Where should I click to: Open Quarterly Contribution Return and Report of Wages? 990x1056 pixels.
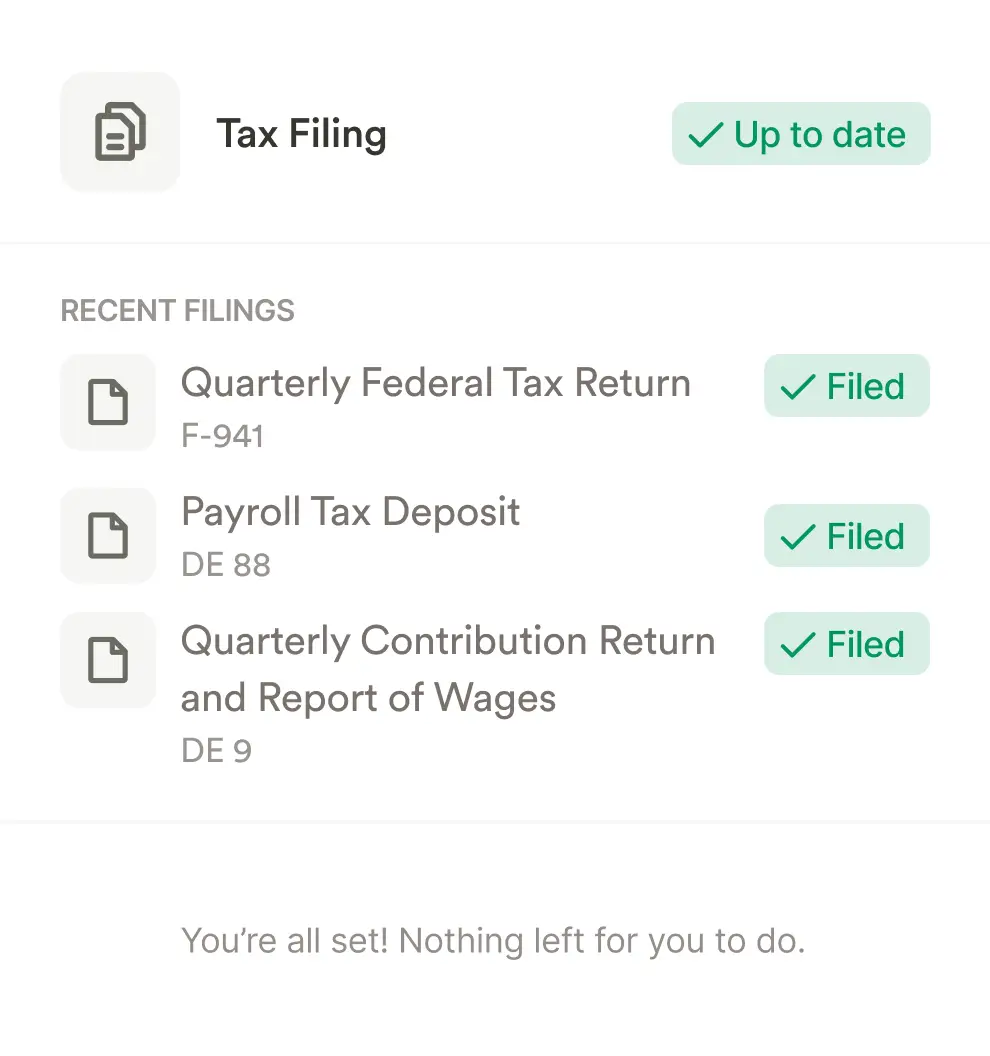point(448,669)
